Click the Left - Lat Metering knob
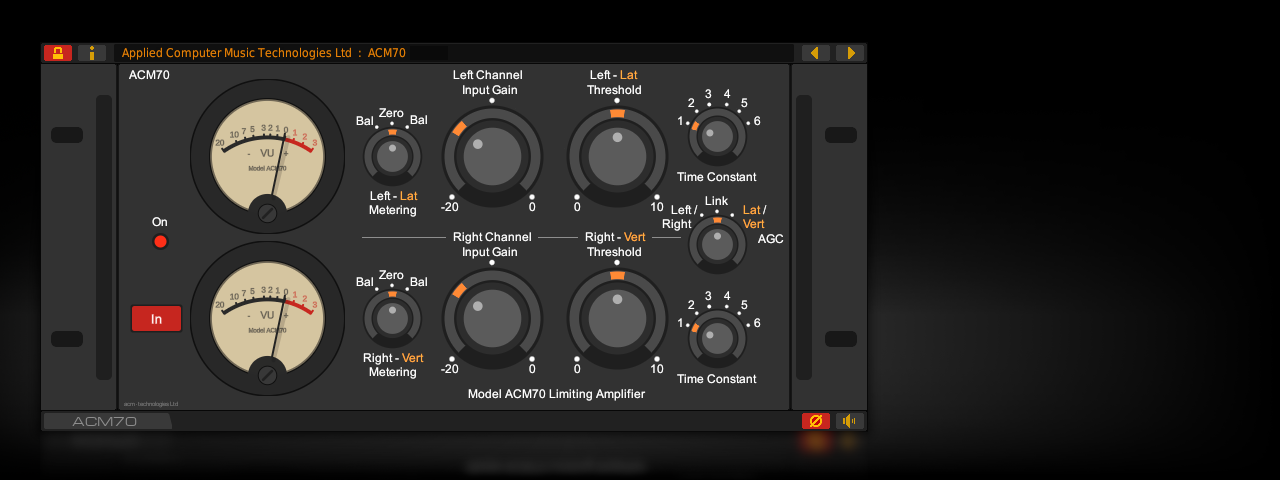Screen dimensions: 1280x480 pyautogui.click(x=392, y=157)
